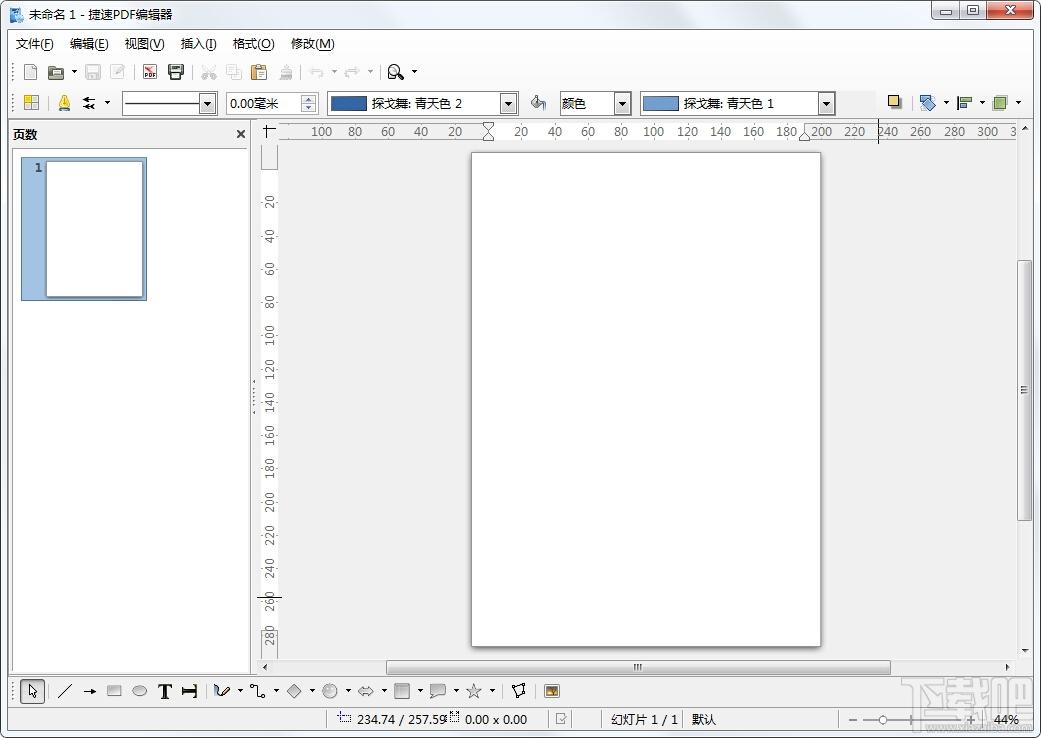This screenshot has width=1041, height=738.
Task: Click the Paste clipboard icon
Action: point(259,72)
